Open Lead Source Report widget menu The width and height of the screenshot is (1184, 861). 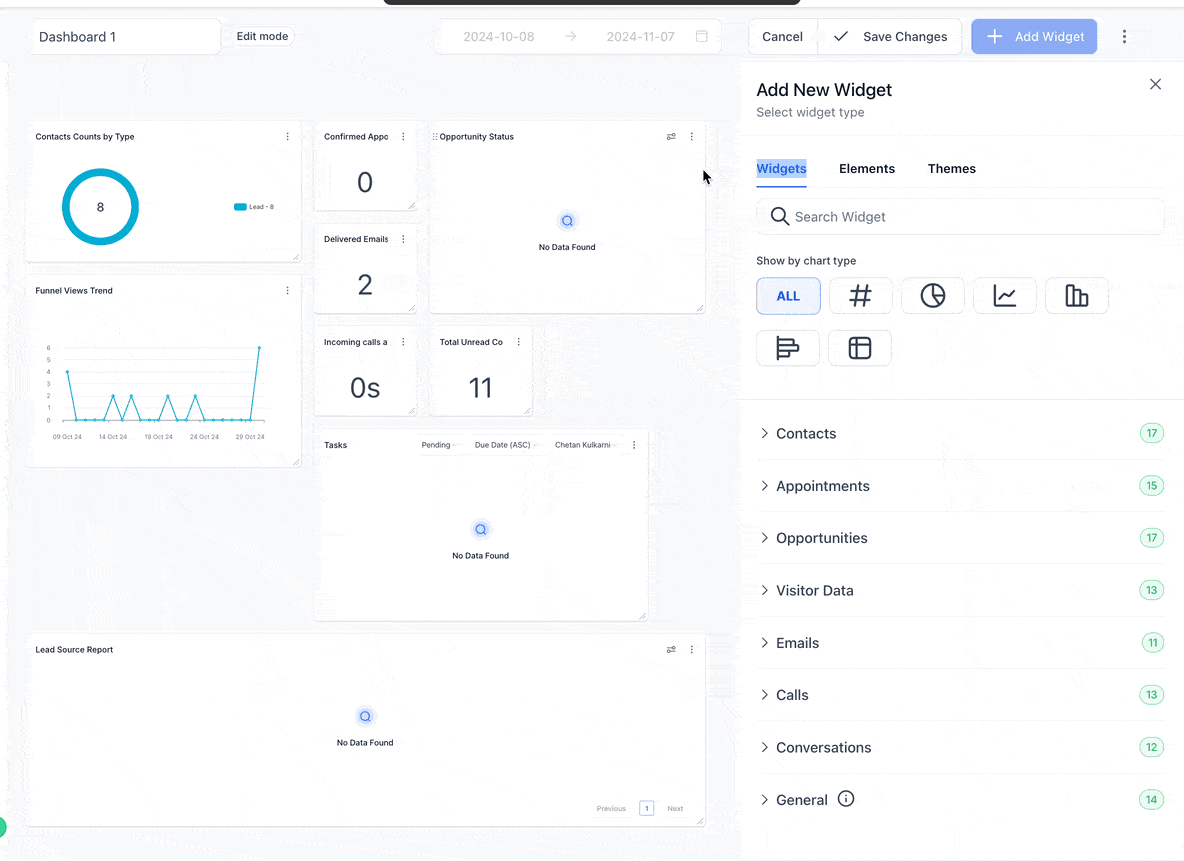(692, 650)
